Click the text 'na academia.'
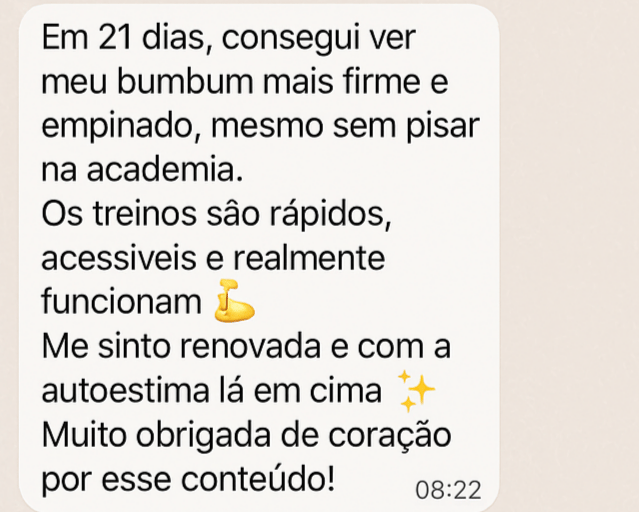The image size is (639, 512). tap(142, 170)
